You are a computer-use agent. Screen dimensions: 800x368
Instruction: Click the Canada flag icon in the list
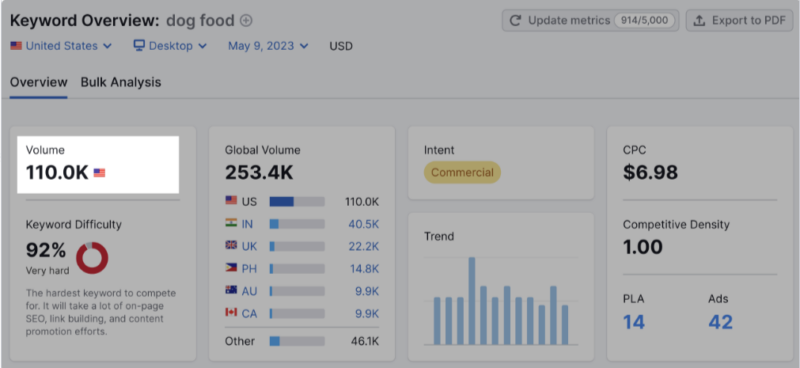coord(231,312)
